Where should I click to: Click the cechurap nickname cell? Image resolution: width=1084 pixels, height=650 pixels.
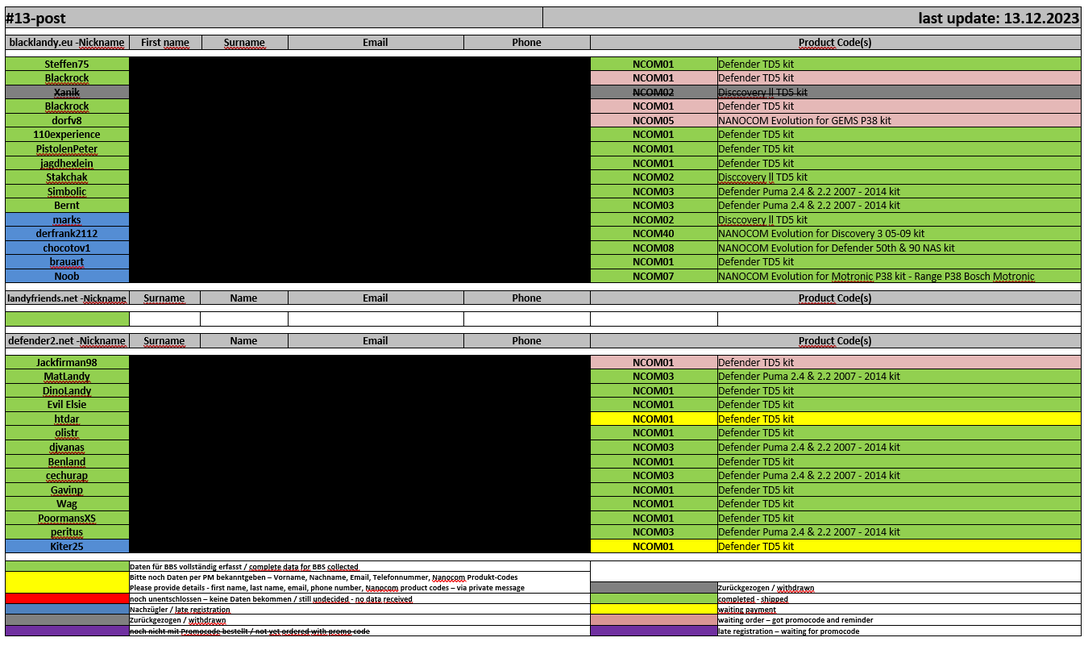pos(67,476)
